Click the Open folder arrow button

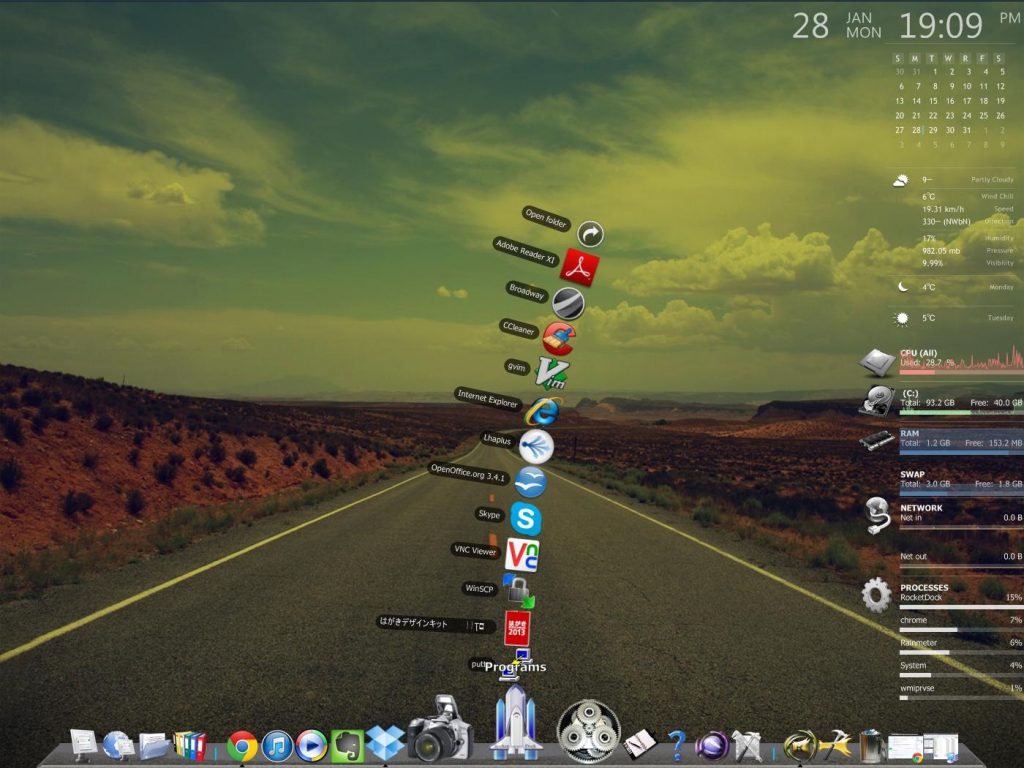[x=590, y=234]
